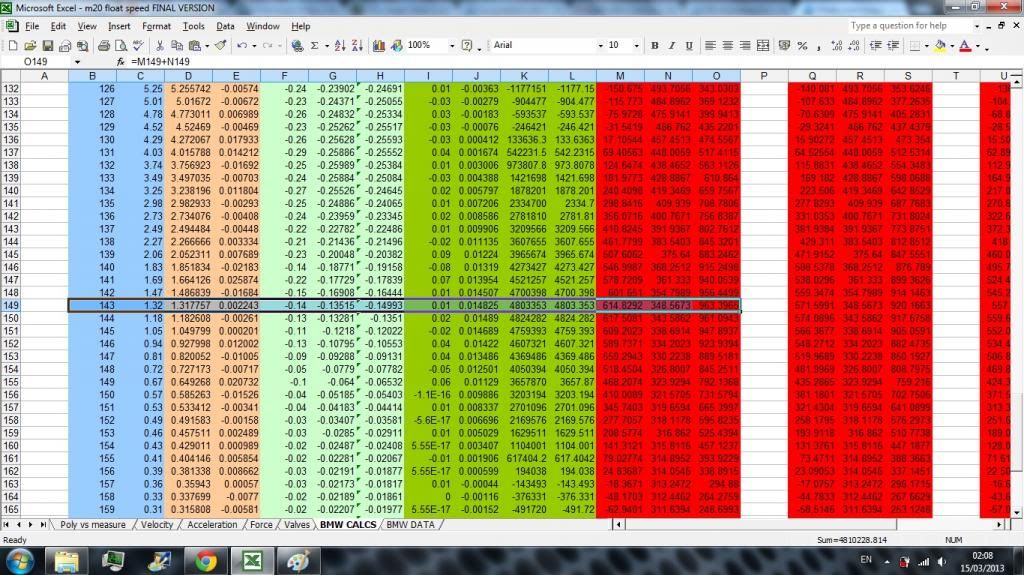Click the Fill Color paint bucket
Screen dimensions: 1024x575
941,46
